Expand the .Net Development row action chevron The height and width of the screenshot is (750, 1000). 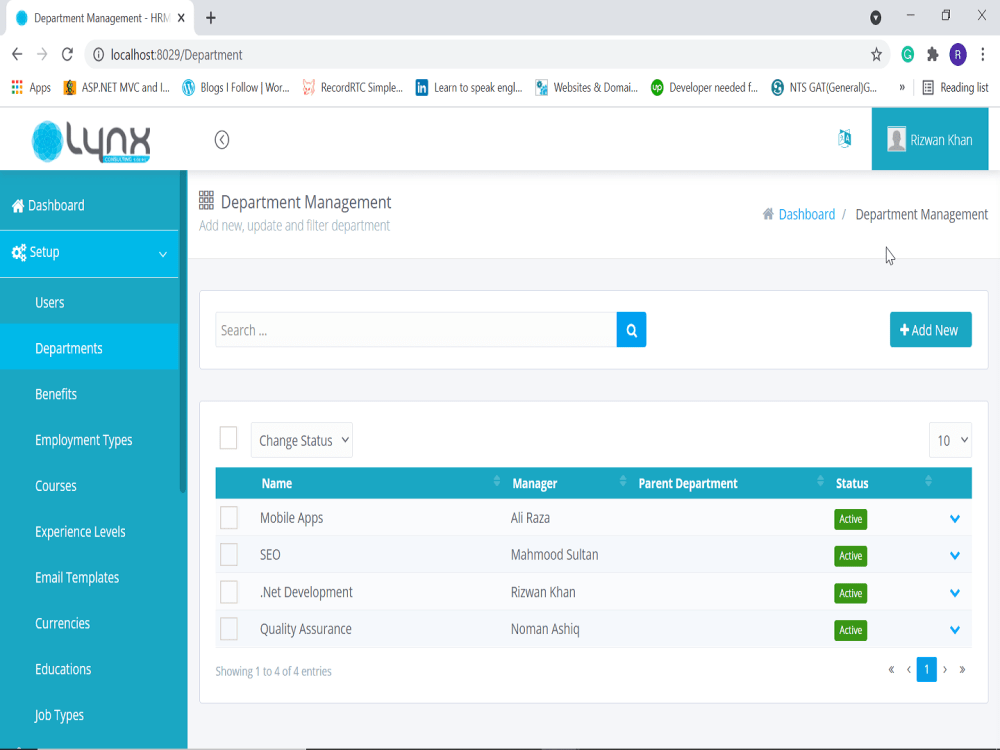(x=955, y=592)
